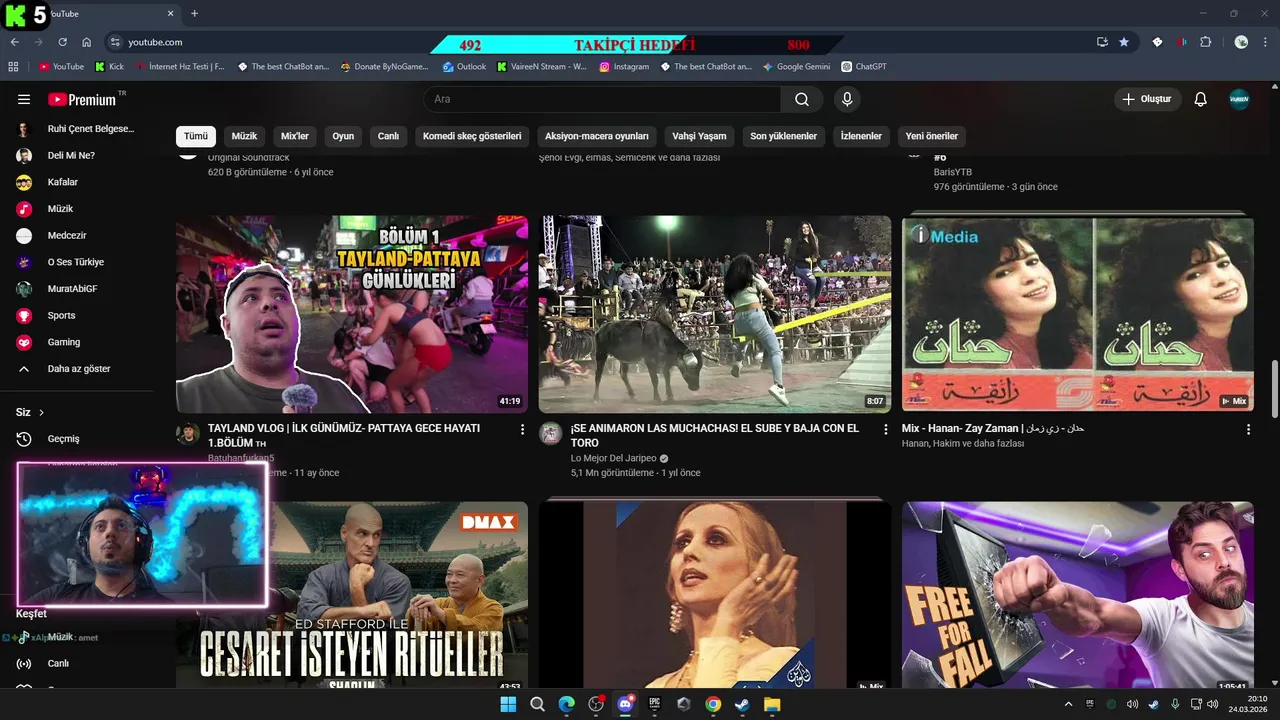The height and width of the screenshot is (720, 1280).
Task: Open more options for Hanan mix
Action: 1248,429
